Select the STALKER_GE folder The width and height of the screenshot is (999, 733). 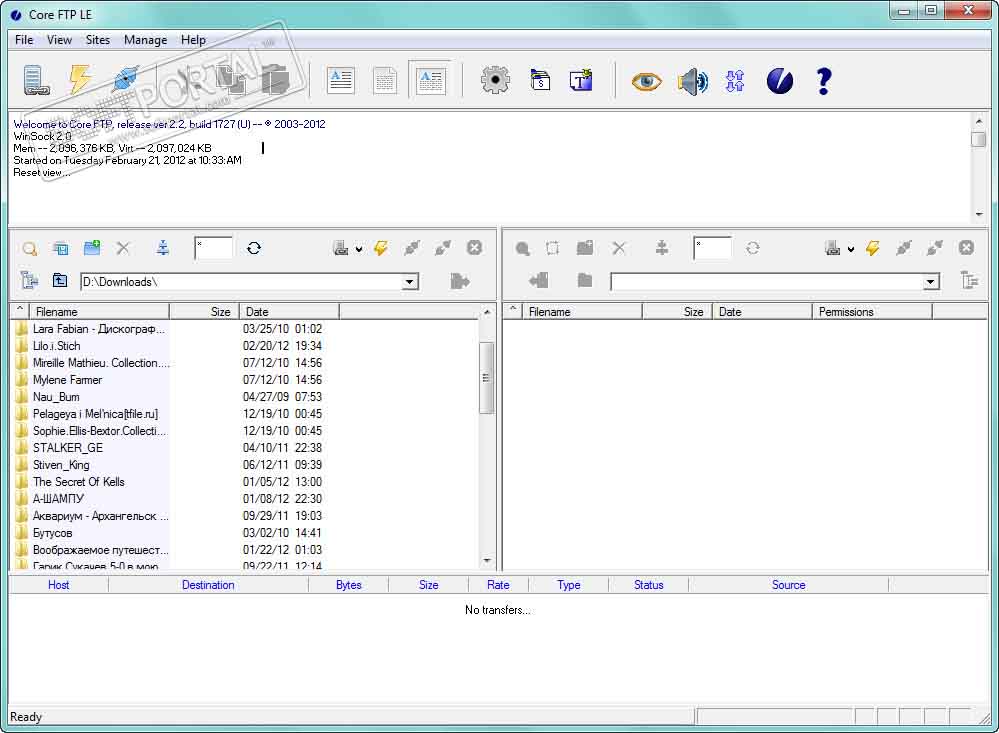68,448
